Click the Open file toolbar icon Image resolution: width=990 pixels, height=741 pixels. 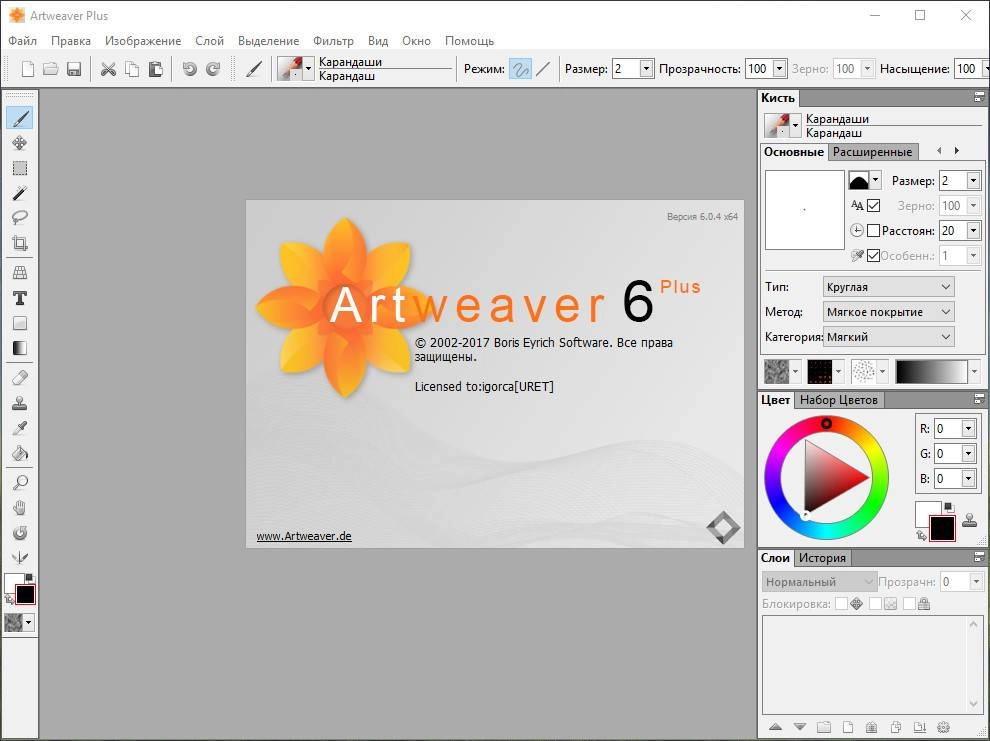[51, 69]
